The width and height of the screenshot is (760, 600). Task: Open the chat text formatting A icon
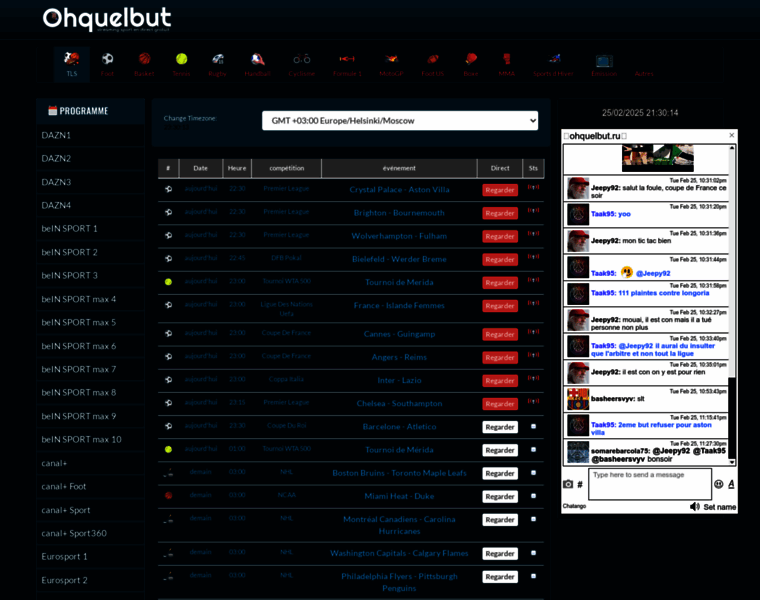pyautogui.click(x=731, y=484)
